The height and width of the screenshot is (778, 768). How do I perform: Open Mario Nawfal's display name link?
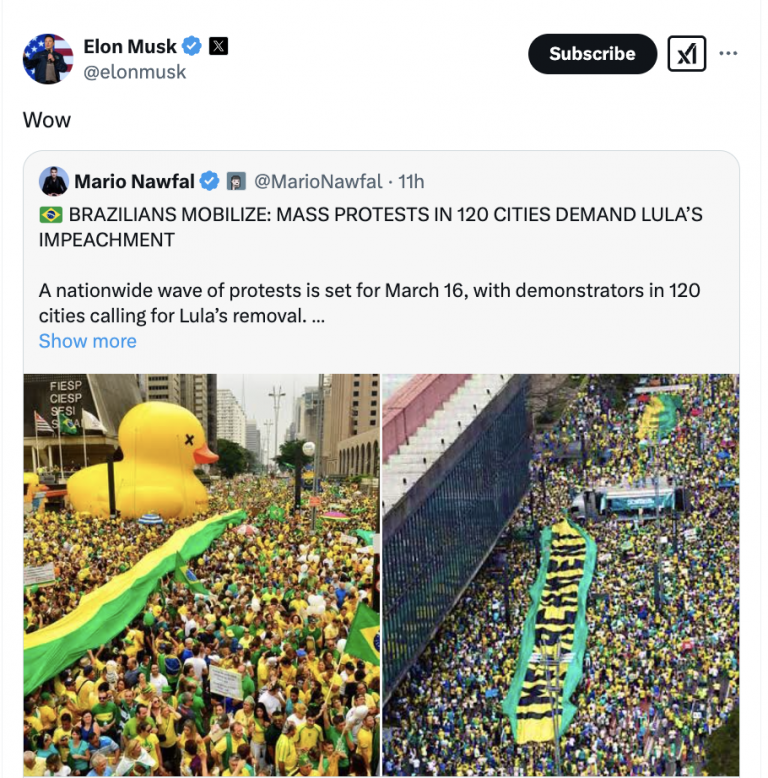point(136,181)
